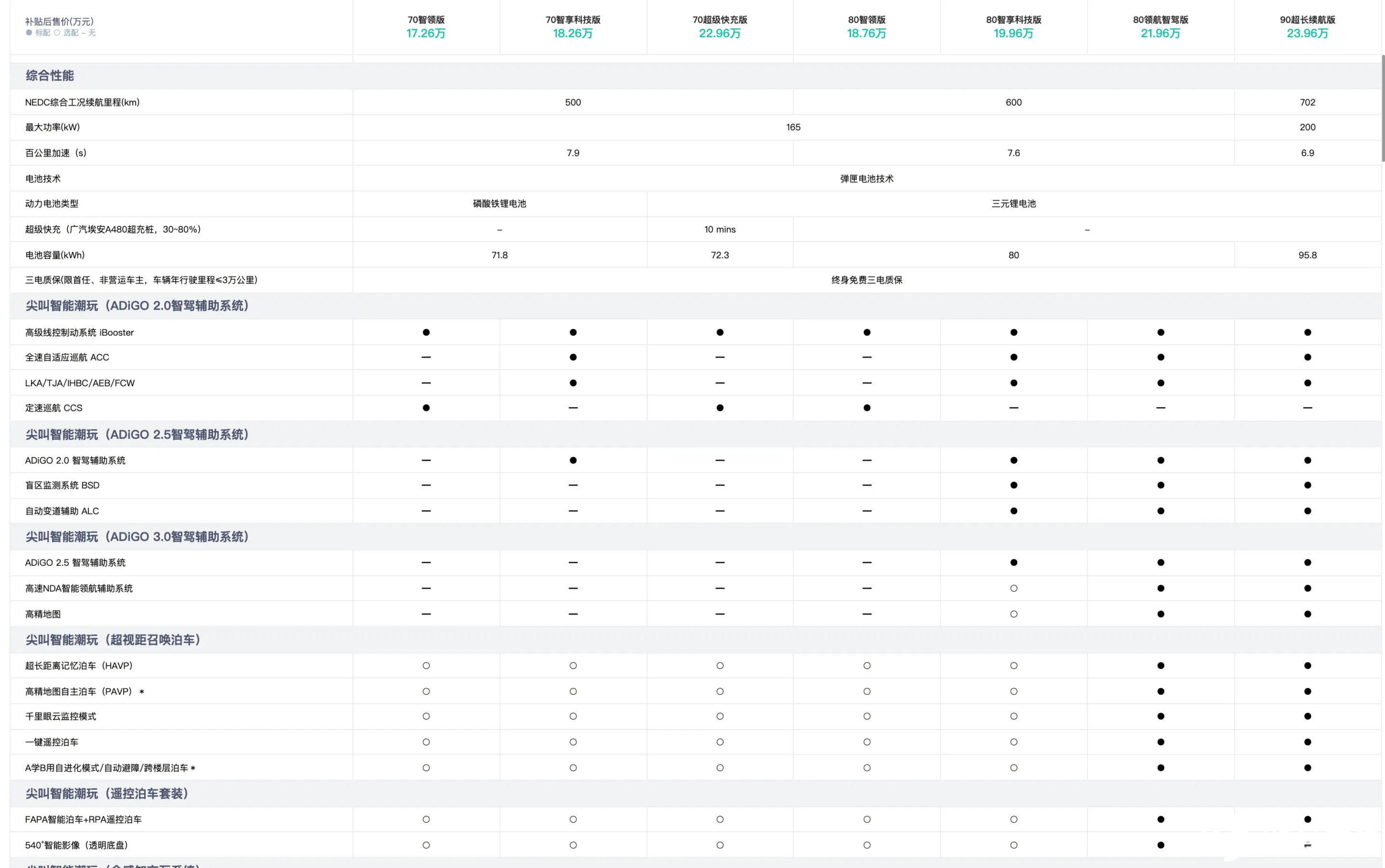Select the 70智领版 17.26万 column header
This screenshot has width=1385, height=868.
click(x=426, y=26)
